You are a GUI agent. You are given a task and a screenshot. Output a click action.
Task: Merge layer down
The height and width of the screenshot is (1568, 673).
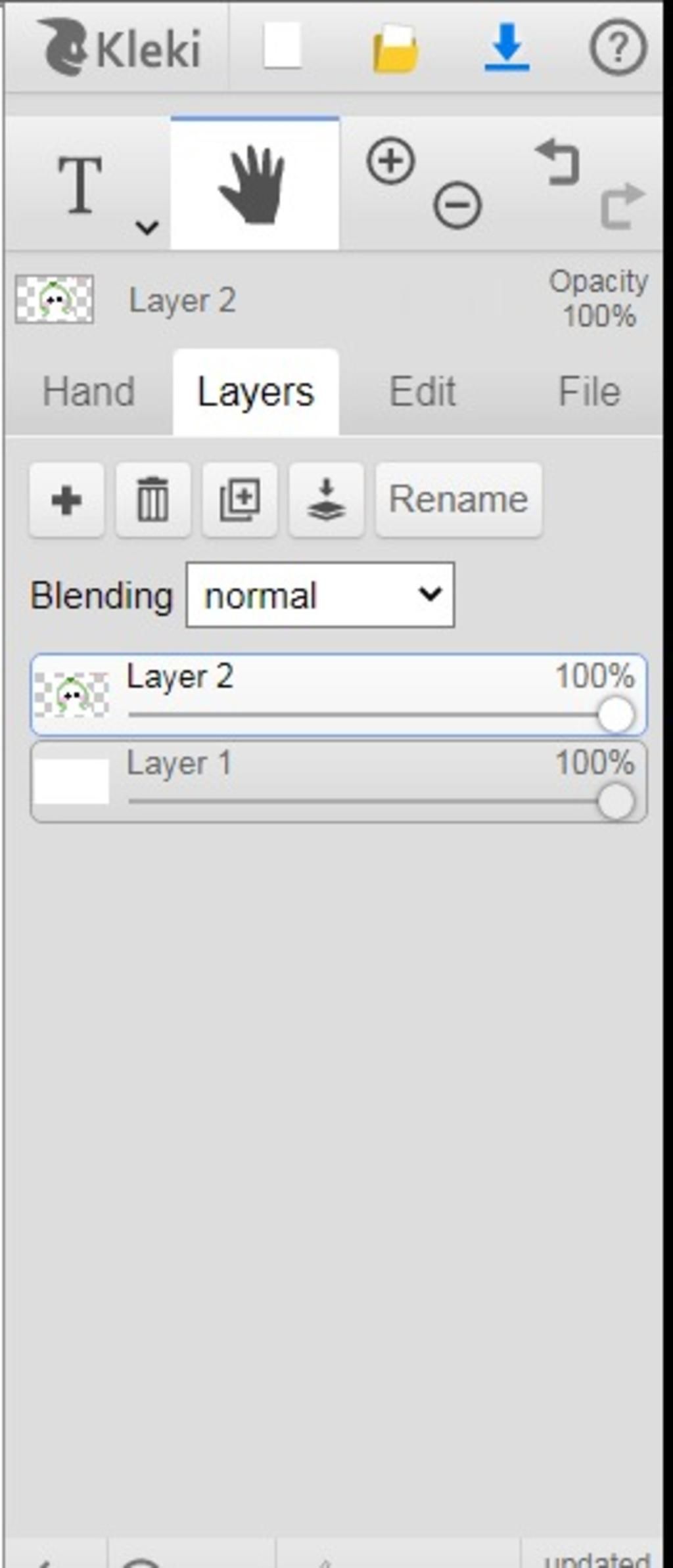tap(327, 500)
